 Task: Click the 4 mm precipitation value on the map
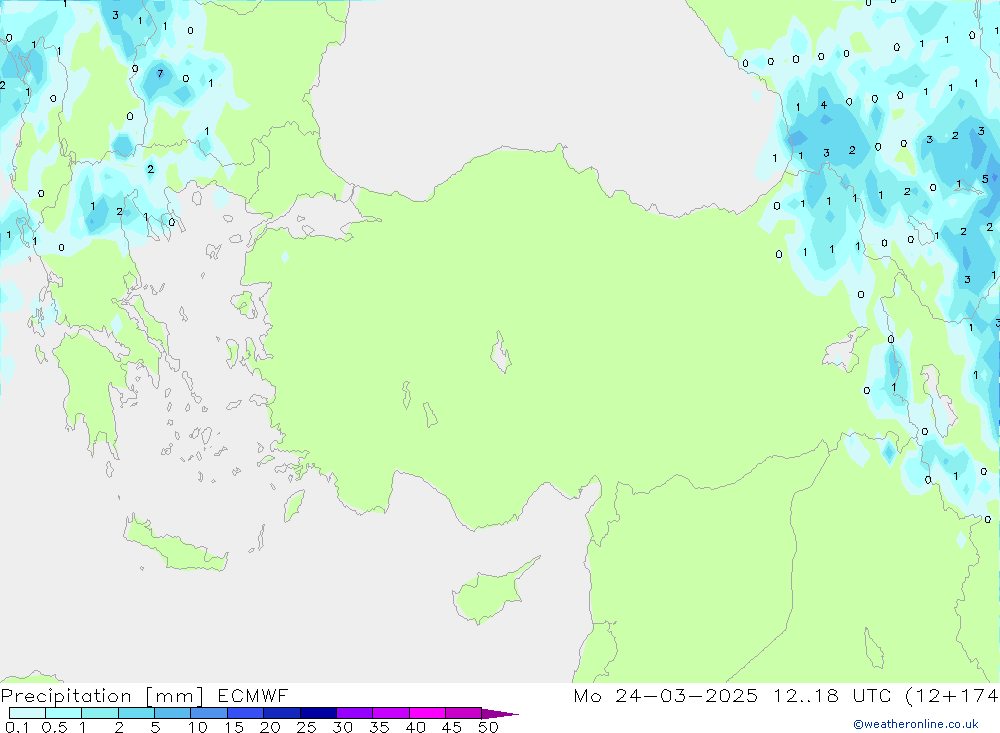pyautogui.click(x=824, y=105)
